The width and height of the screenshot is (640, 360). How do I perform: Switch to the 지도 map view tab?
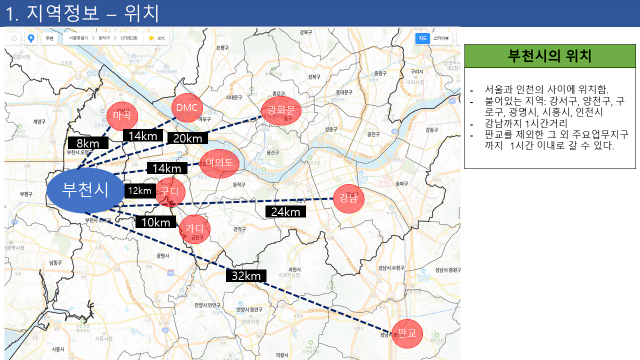tap(422, 38)
